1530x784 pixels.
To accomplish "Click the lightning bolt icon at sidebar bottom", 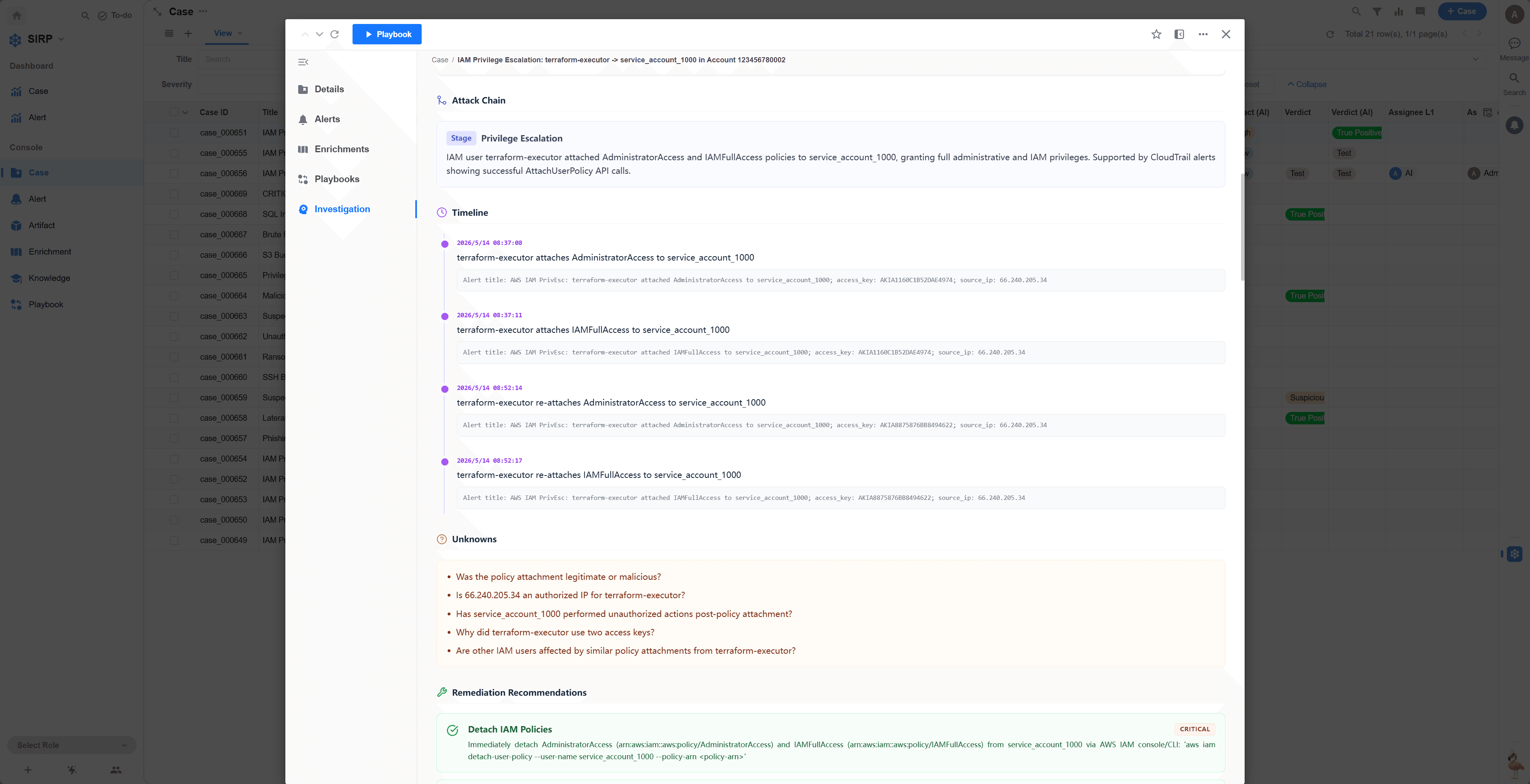I will (x=72, y=770).
